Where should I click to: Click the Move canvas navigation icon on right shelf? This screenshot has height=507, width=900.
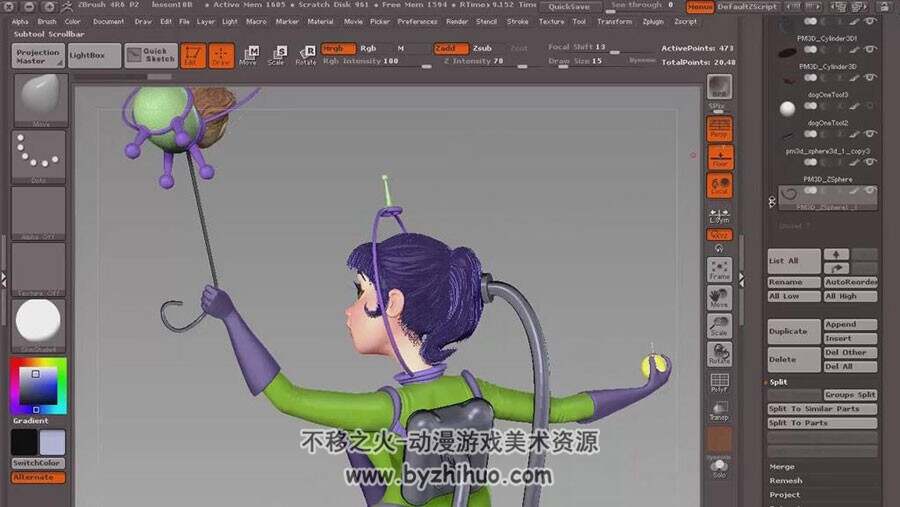pyautogui.click(x=719, y=298)
